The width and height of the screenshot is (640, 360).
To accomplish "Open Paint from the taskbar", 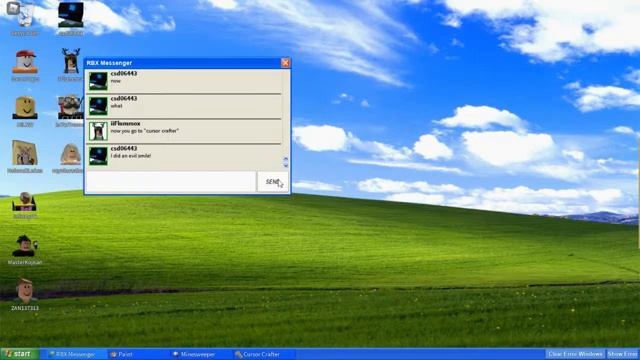I will click(x=139, y=354).
